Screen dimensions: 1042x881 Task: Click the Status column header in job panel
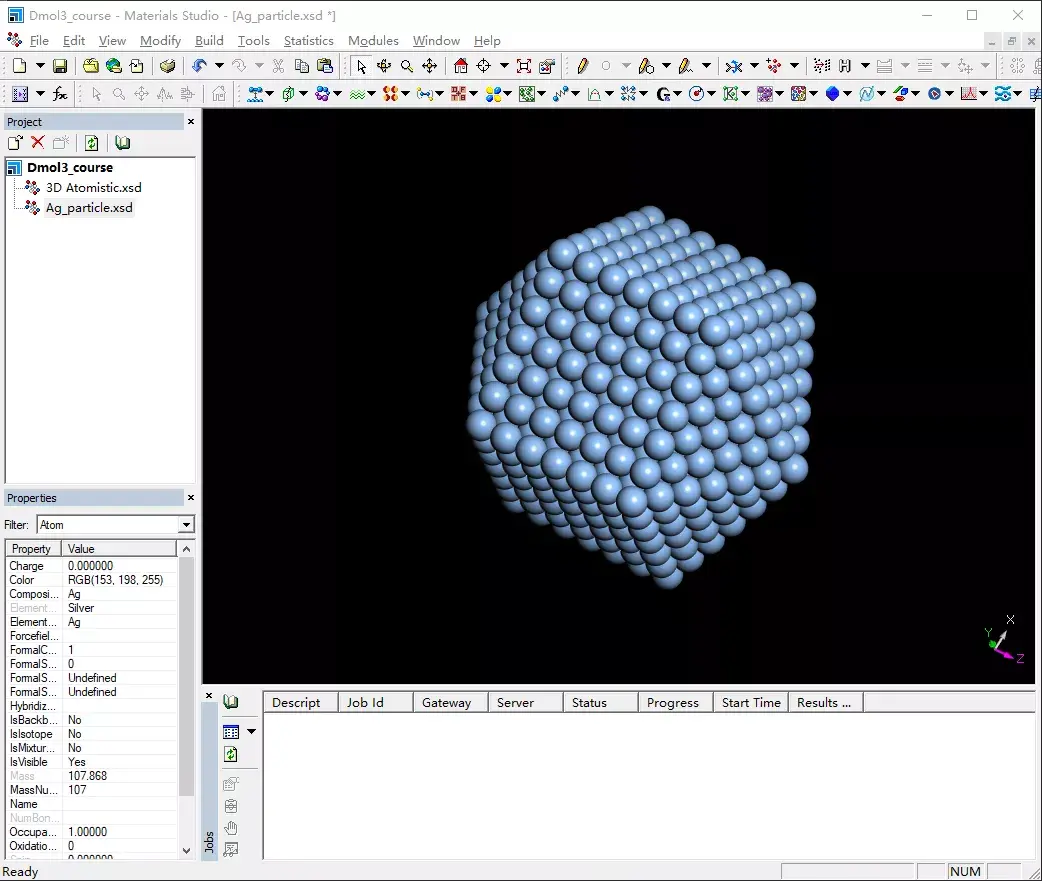tap(593, 702)
